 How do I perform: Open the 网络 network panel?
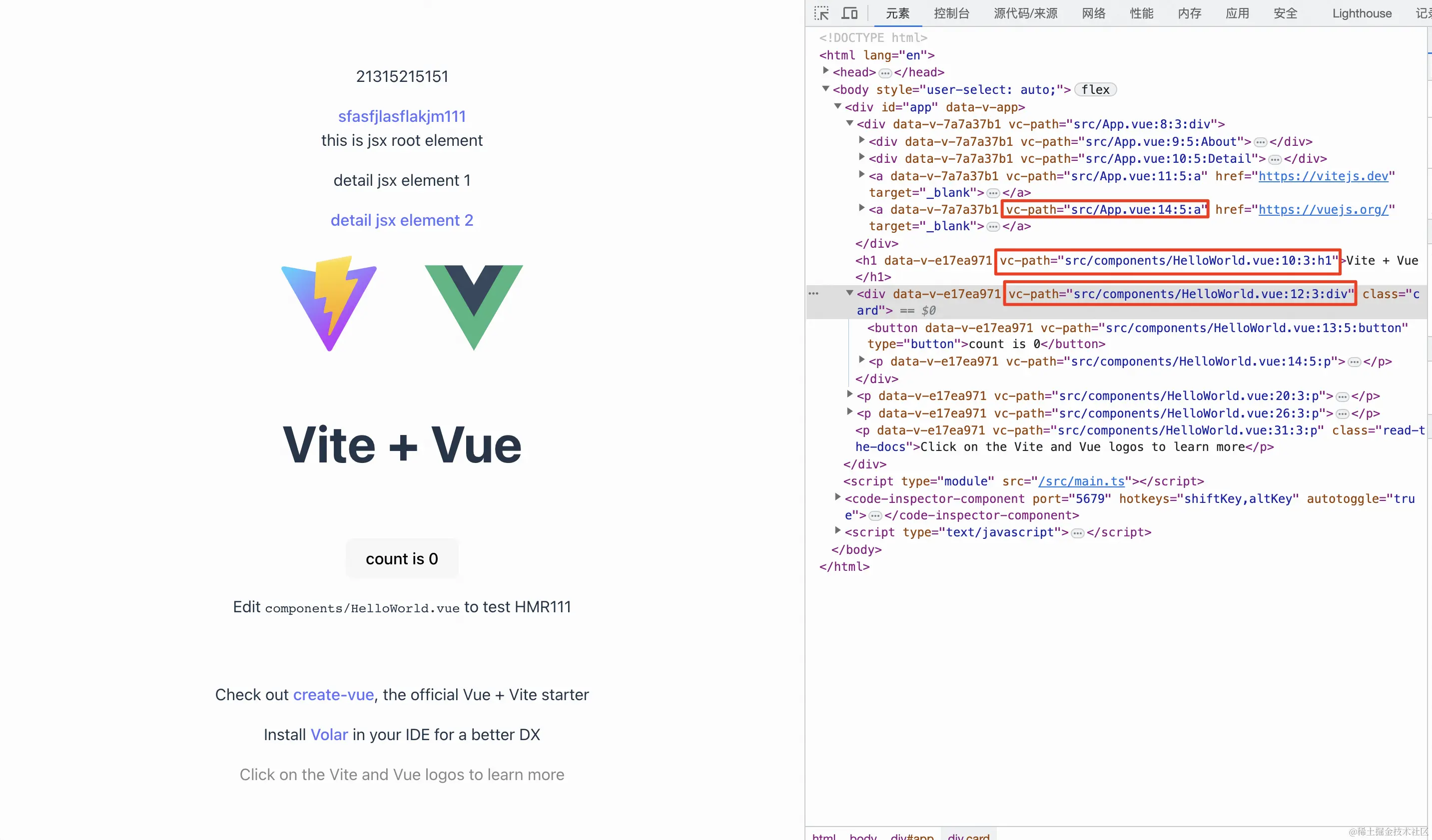(x=1093, y=13)
